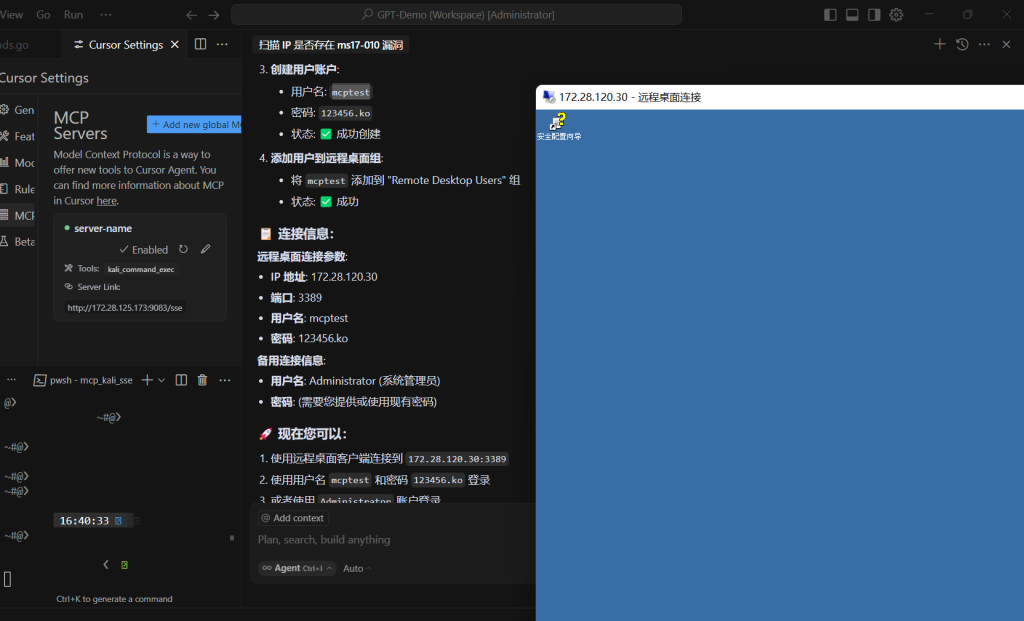Click the 123456.ko code tag beside 密码 in step 3
Viewport: 1024px width, 621px height.
pyautogui.click(x=345, y=113)
